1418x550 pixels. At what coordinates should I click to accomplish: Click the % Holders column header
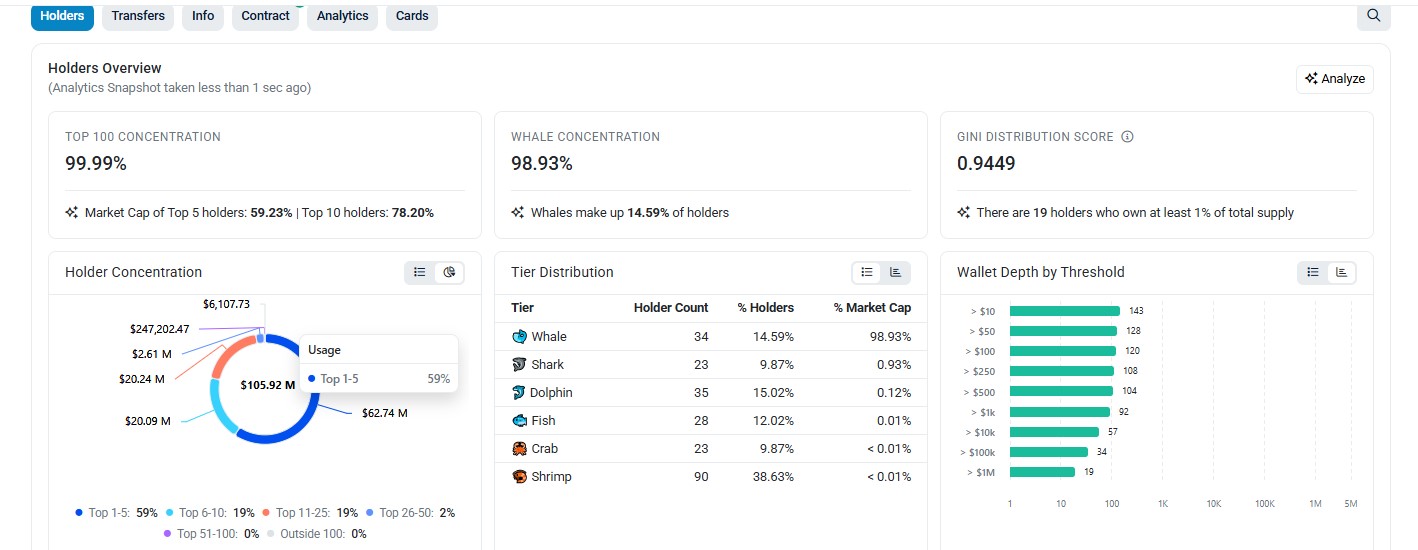(765, 308)
